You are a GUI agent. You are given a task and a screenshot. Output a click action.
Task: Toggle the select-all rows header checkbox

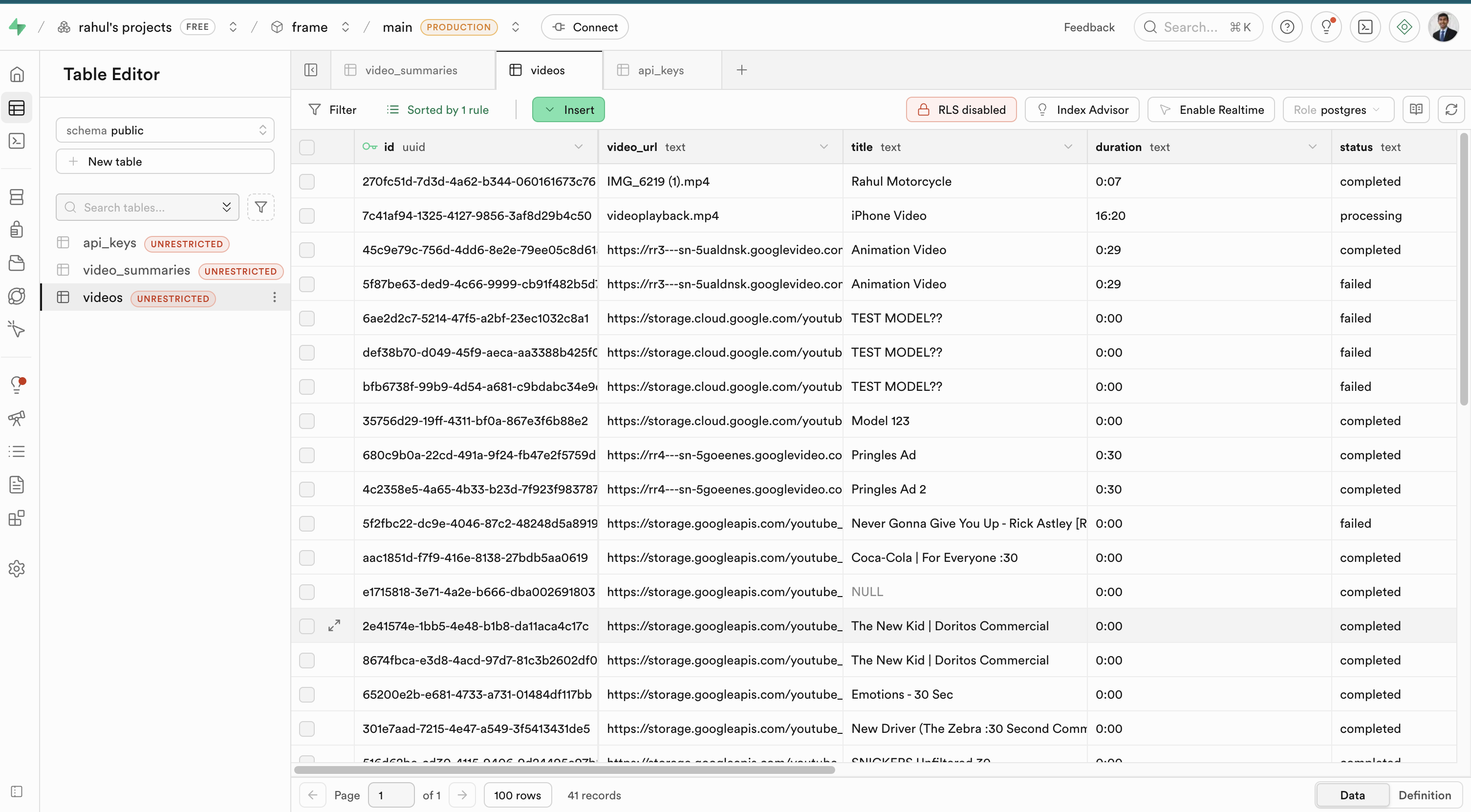tap(306, 148)
